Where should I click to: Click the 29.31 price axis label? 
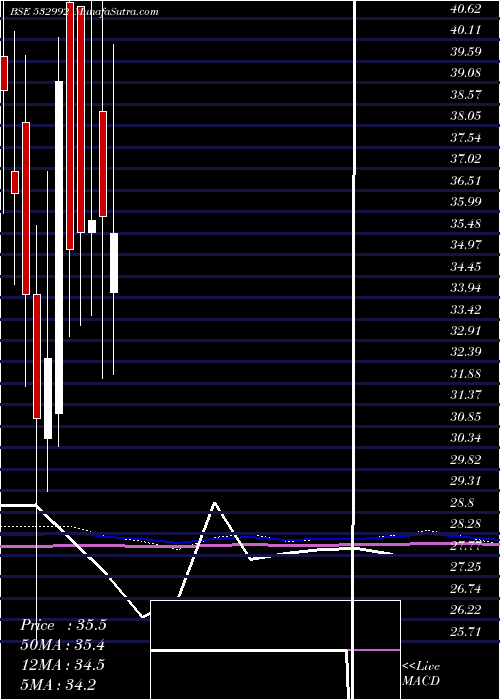click(466, 481)
